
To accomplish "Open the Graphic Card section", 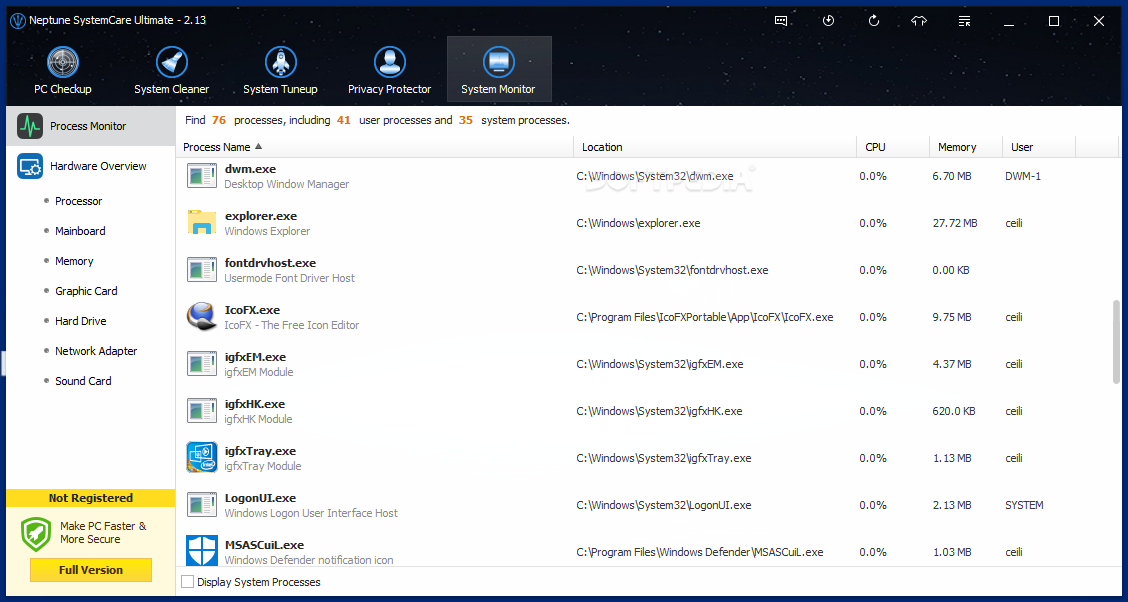I will coord(86,291).
